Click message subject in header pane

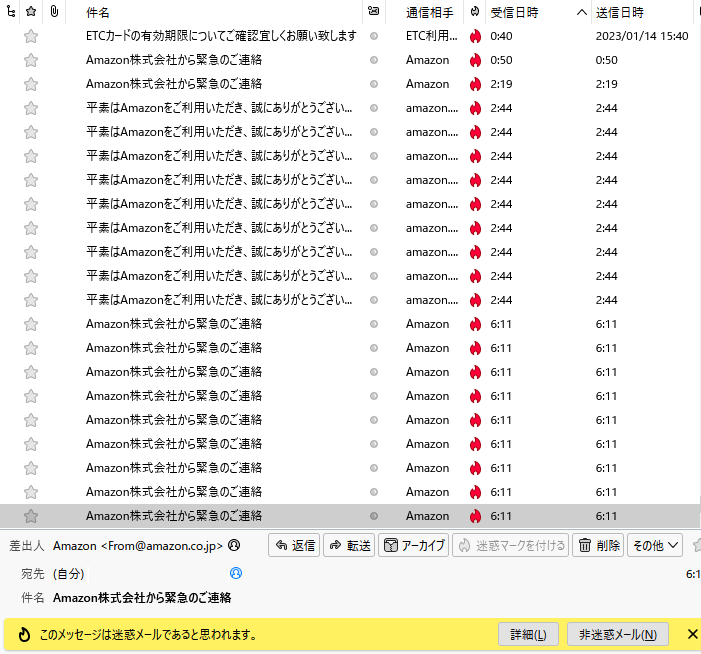coord(142,598)
